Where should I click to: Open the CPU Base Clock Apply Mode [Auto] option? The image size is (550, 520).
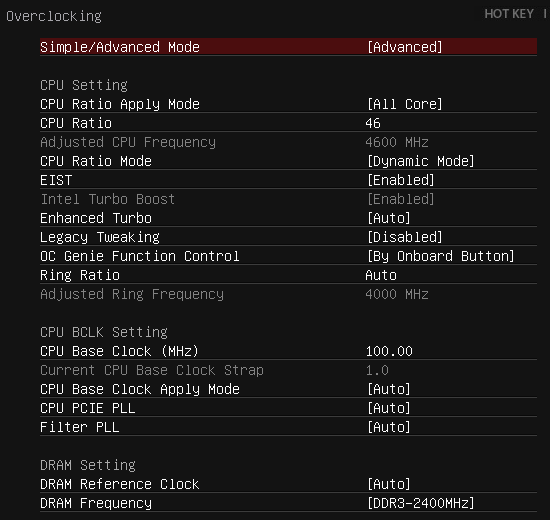[389, 389]
